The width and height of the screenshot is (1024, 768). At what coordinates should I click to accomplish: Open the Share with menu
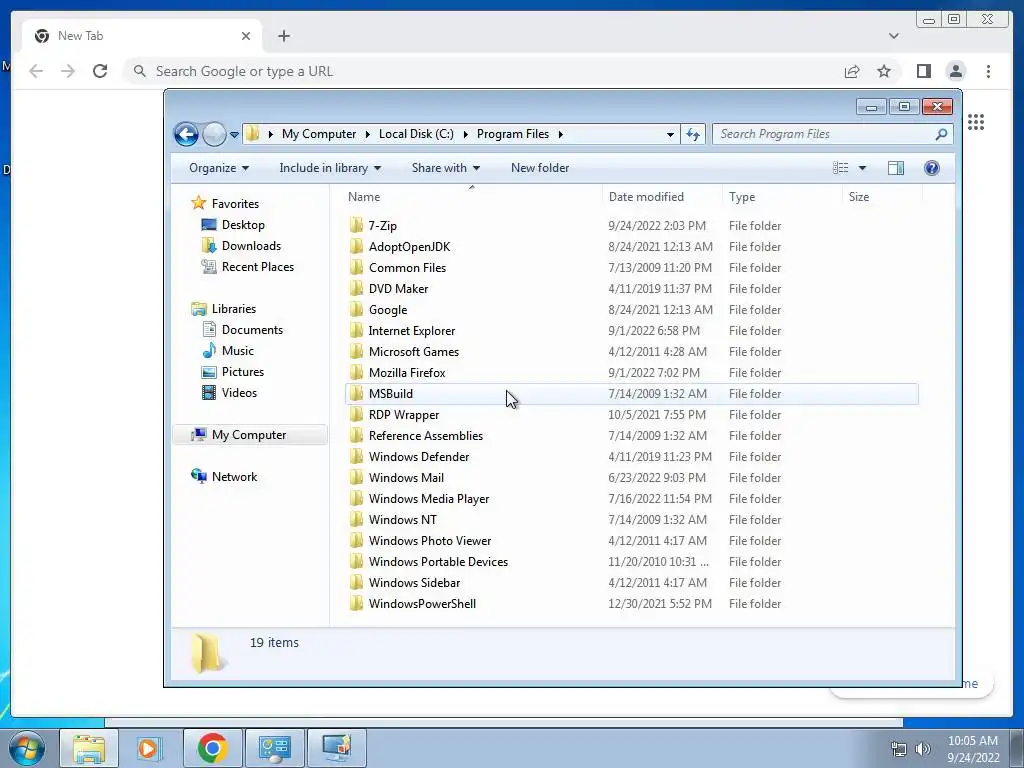coord(445,168)
